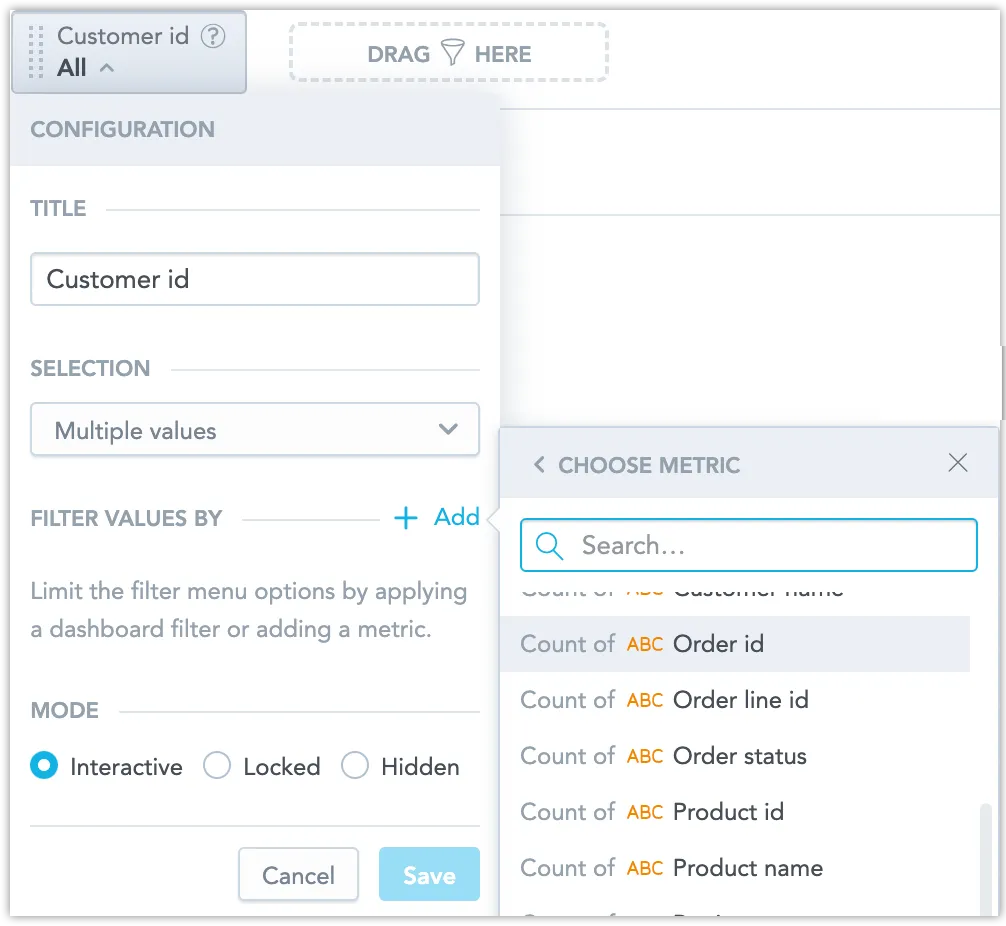Click the magnifier icon in the Search field

pyautogui.click(x=548, y=545)
